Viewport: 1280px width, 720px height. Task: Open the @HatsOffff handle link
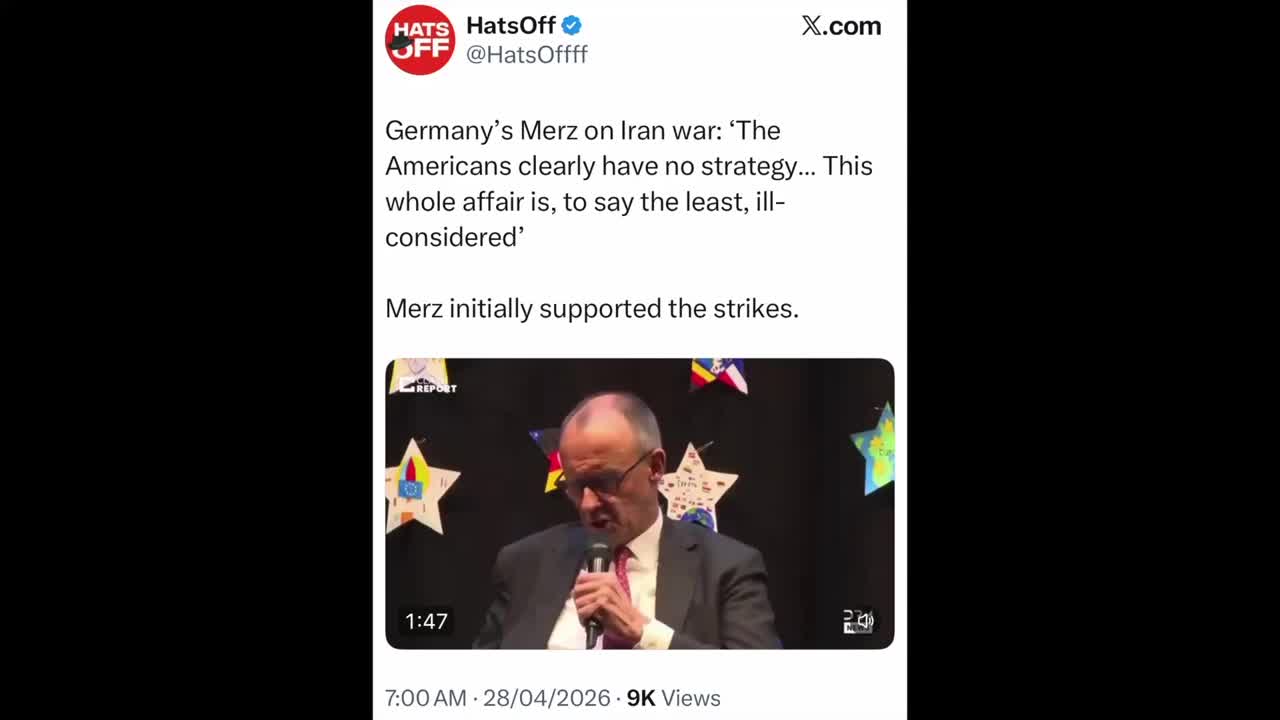click(527, 55)
